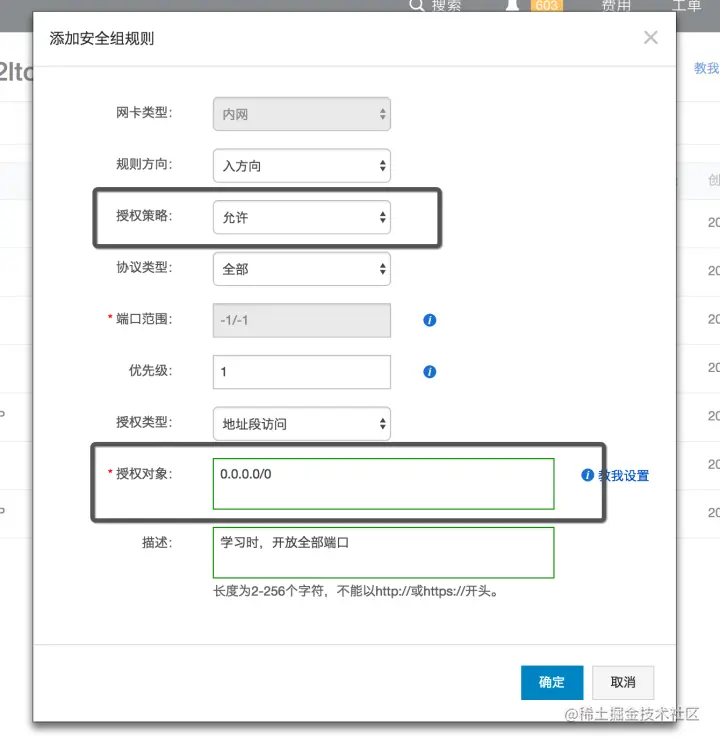Open the 费用 menu in the top bar
This screenshot has height=743, width=720.
[x=616, y=5]
